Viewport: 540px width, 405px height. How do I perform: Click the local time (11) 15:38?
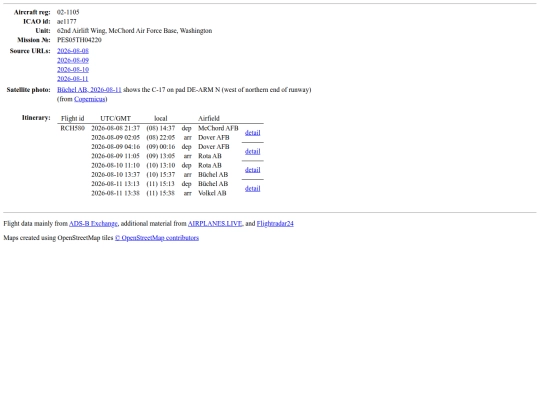pos(160,194)
